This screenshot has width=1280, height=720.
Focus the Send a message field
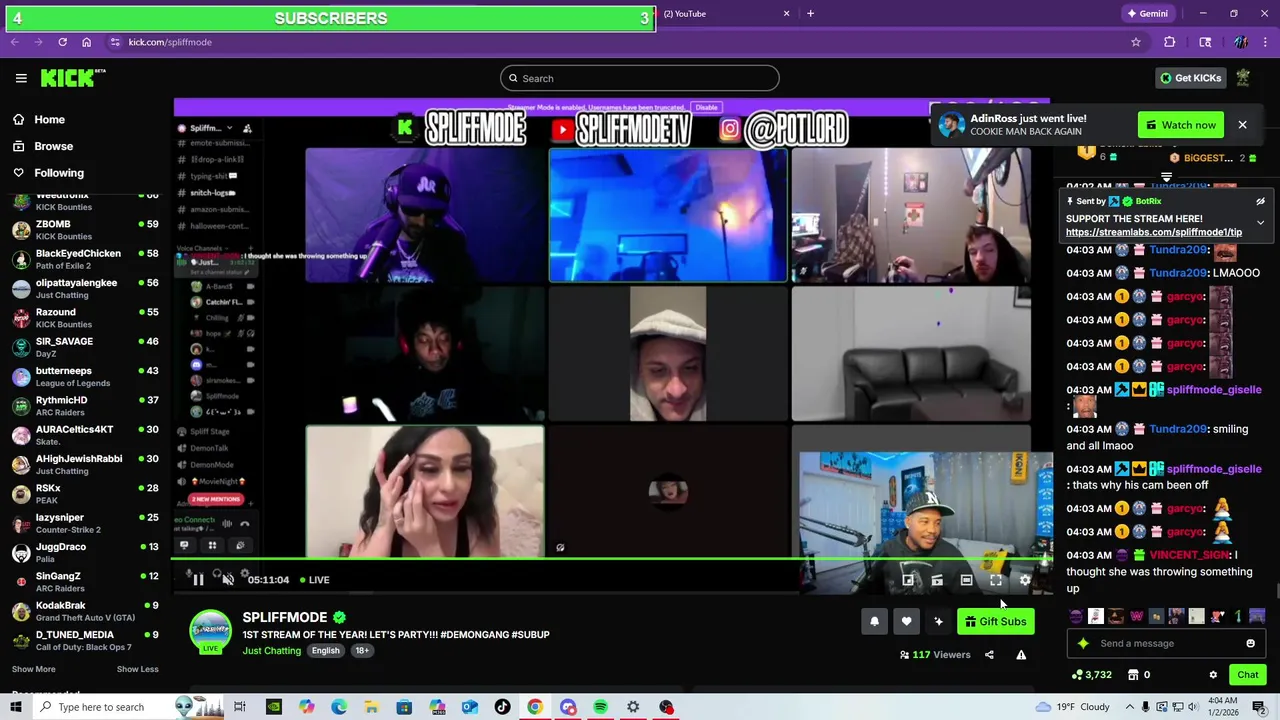pyautogui.click(x=1165, y=644)
